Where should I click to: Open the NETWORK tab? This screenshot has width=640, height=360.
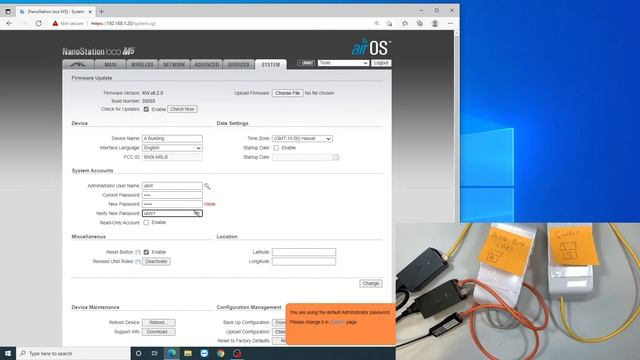174,64
